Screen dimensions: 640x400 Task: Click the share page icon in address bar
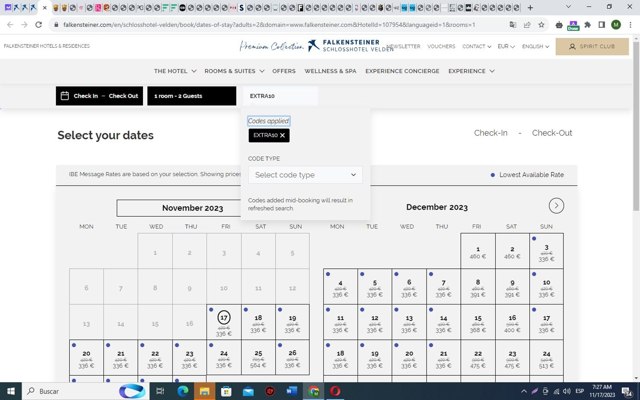pyautogui.click(x=527, y=25)
